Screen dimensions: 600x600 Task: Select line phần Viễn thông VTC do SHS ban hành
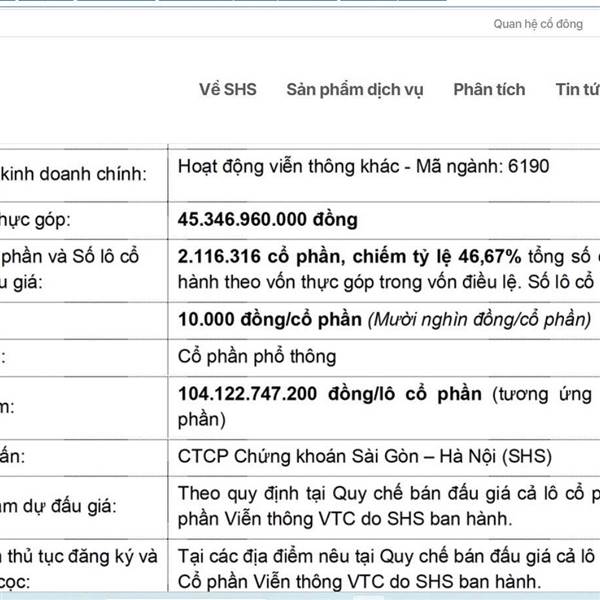click(x=345, y=519)
